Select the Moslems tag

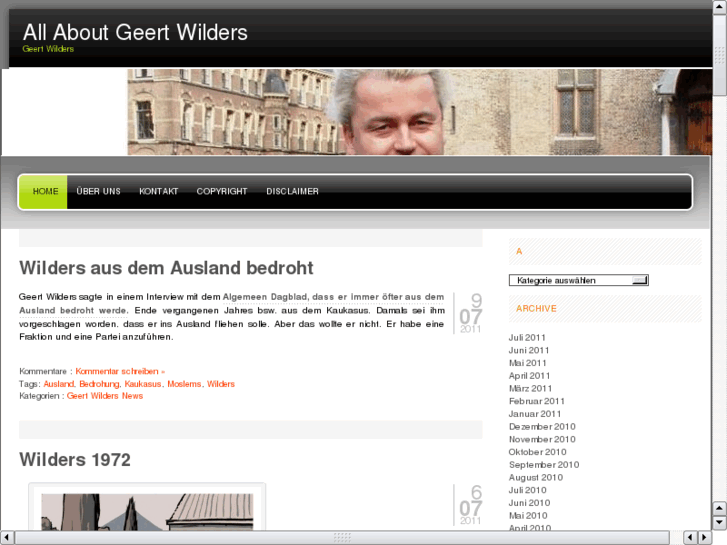[184, 384]
